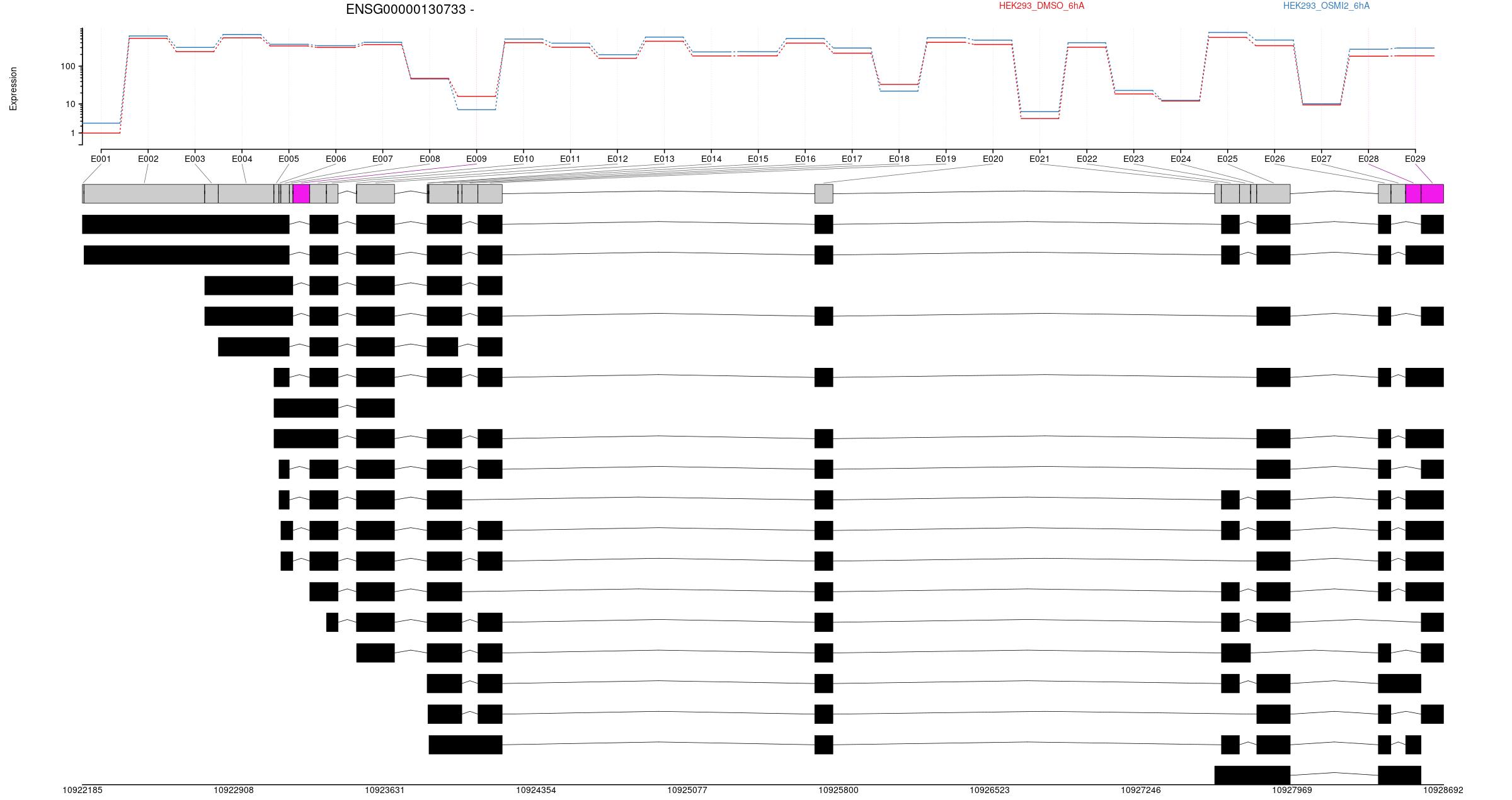Viewport: 1512px width, 800px height.
Task: Click exon label E006
Action: 336,159
